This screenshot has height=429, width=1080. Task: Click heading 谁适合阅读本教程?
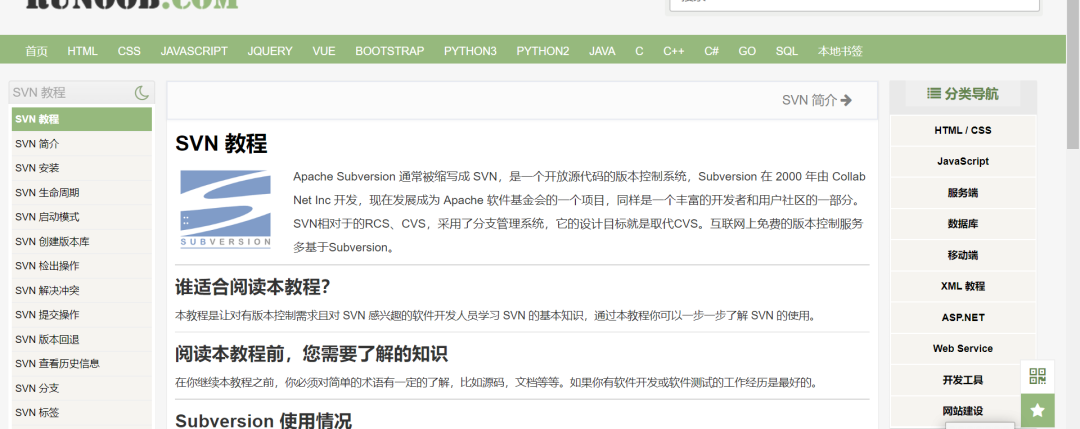(253, 287)
